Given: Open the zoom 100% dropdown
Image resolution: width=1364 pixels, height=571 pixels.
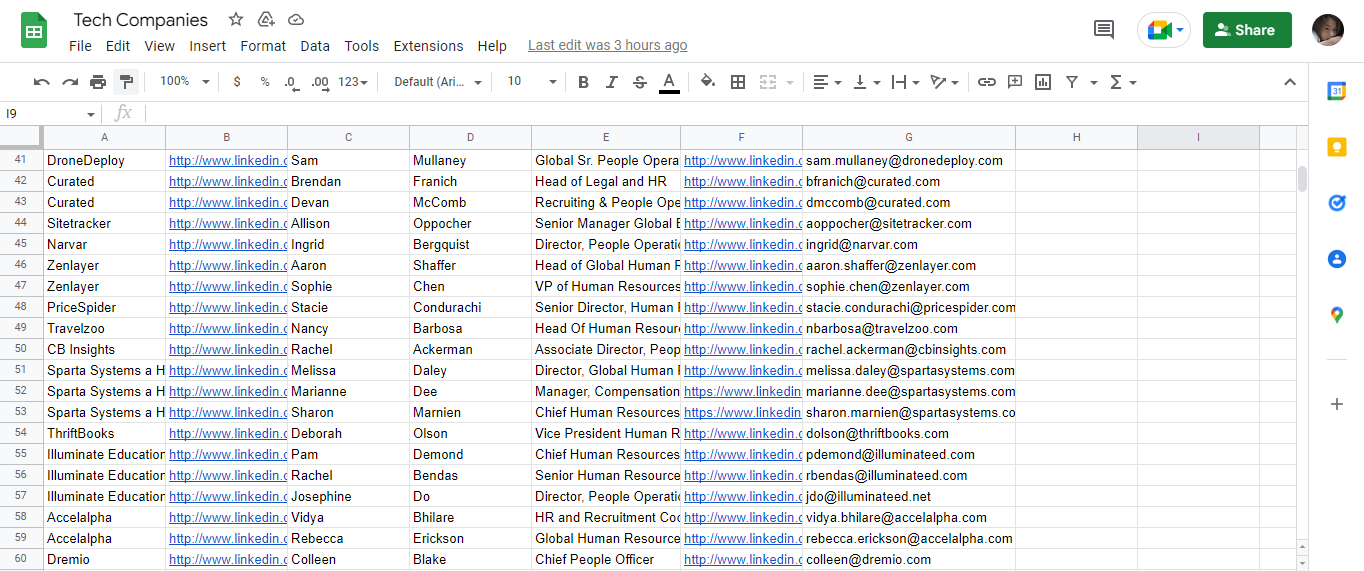Looking at the screenshot, I should pyautogui.click(x=185, y=82).
